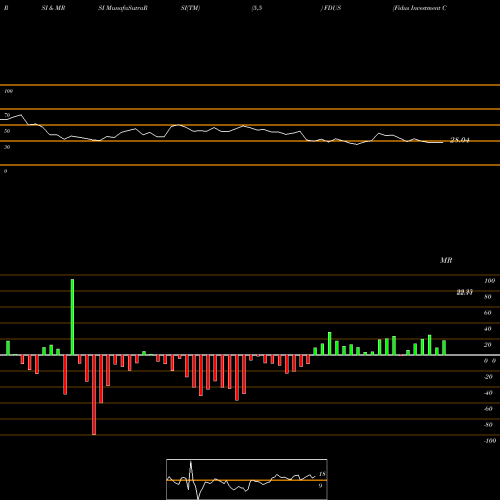Open the mini line chart thumbnail at bottom
Image resolution: width=500 pixels, height=500 pixels.
pyautogui.click(x=247, y=479)
